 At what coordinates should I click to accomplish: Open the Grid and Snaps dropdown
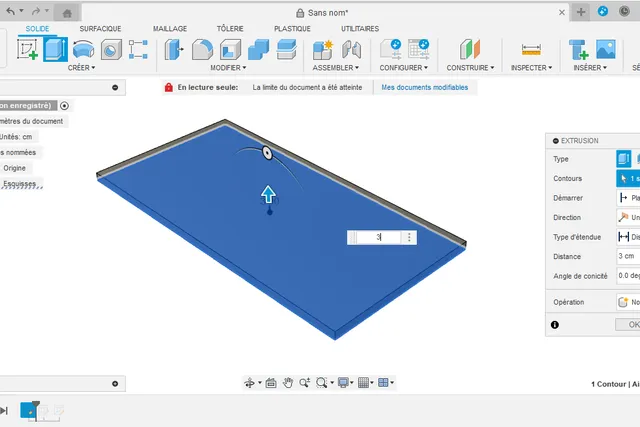click(x=365, y=383)
